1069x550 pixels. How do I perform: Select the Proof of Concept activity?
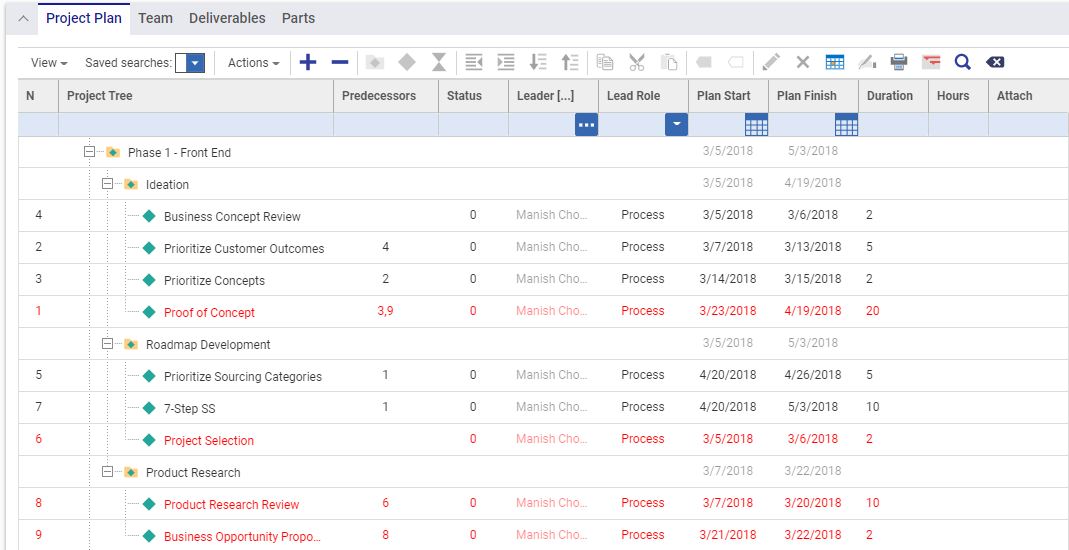pyautogui.click(x=209, y=313)
